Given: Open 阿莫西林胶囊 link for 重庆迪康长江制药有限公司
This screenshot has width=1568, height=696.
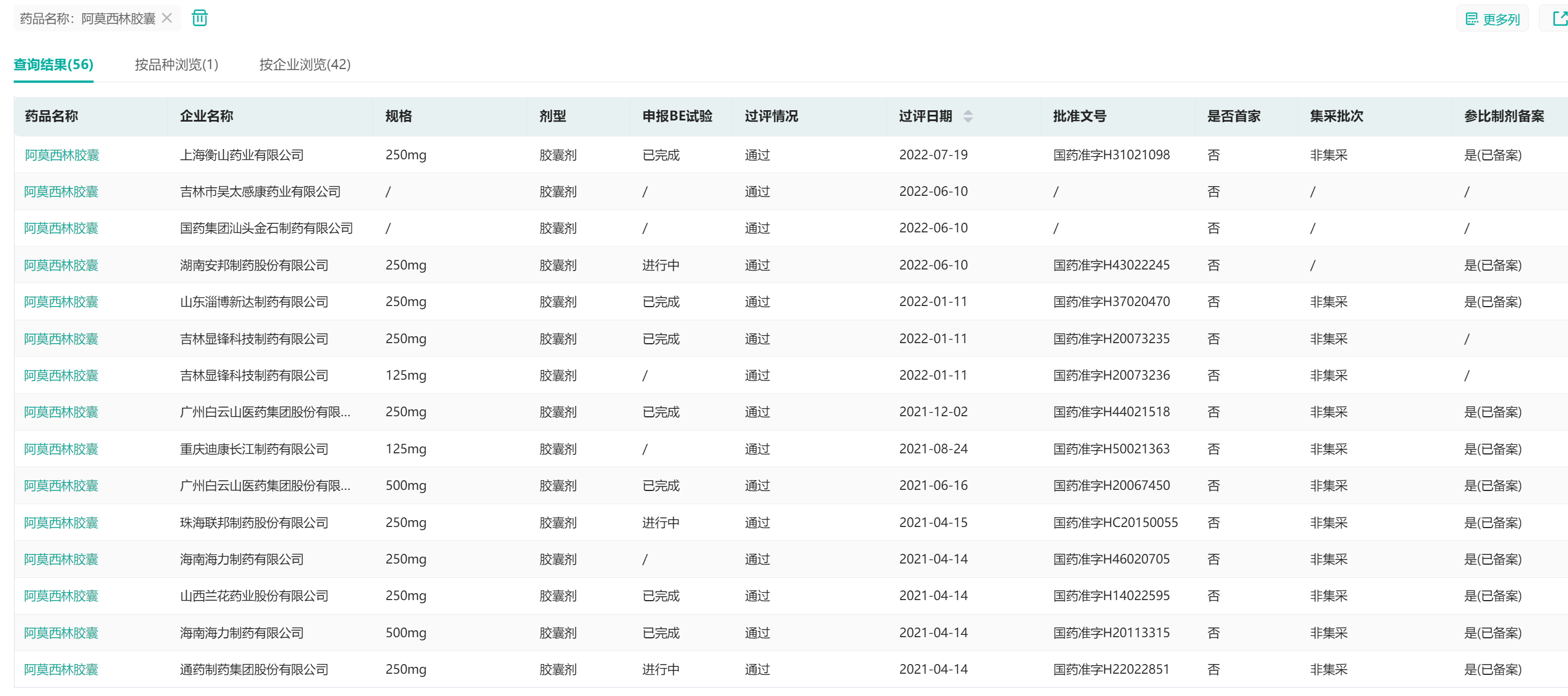Looking at the screenshot, I should pos(62,449).
